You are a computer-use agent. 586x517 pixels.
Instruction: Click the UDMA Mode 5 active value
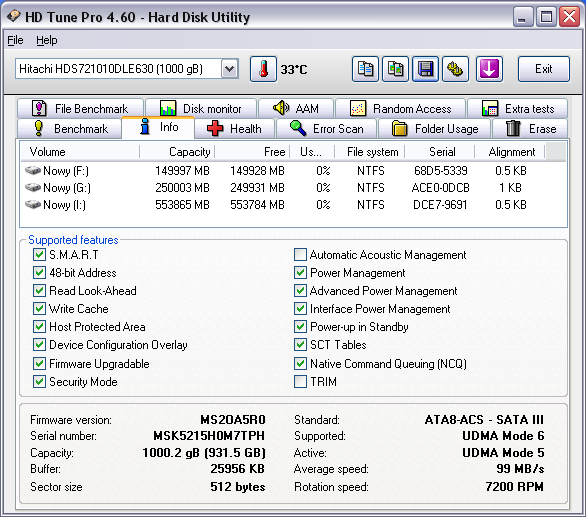click(x=503, y=453)
